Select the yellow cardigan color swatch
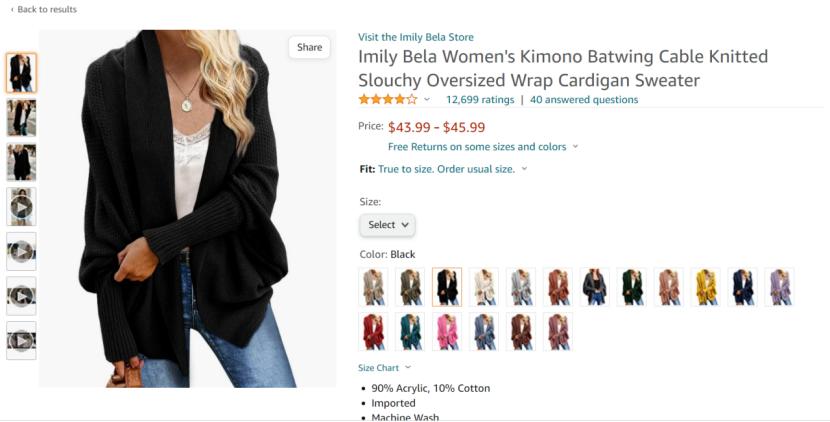The height and width of the screenshot is (422, 830). (706, 287)
